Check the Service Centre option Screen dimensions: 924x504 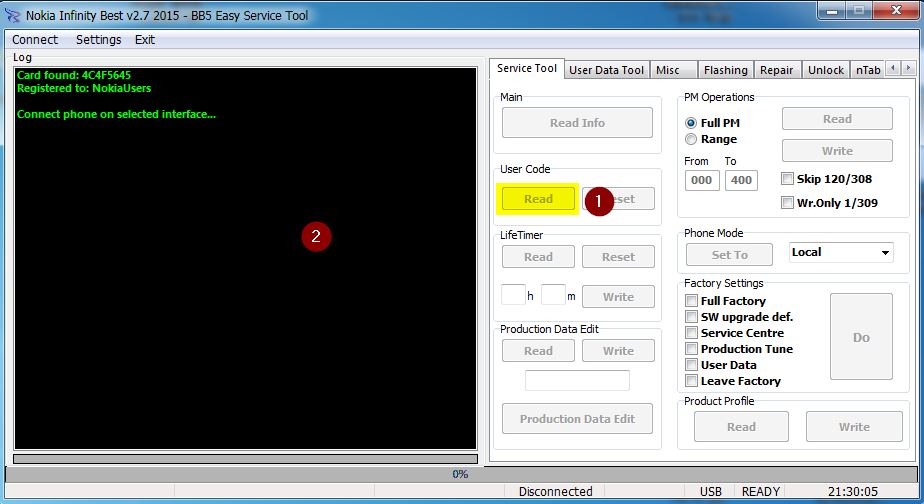(692, 333)
